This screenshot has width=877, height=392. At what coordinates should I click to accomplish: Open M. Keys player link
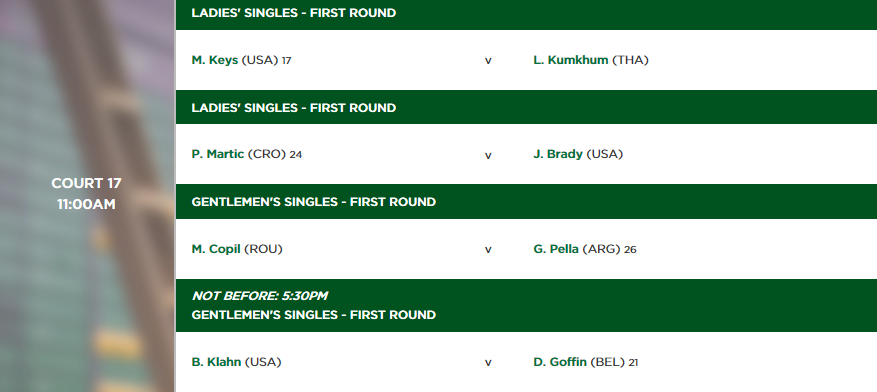tap(215, 60)
